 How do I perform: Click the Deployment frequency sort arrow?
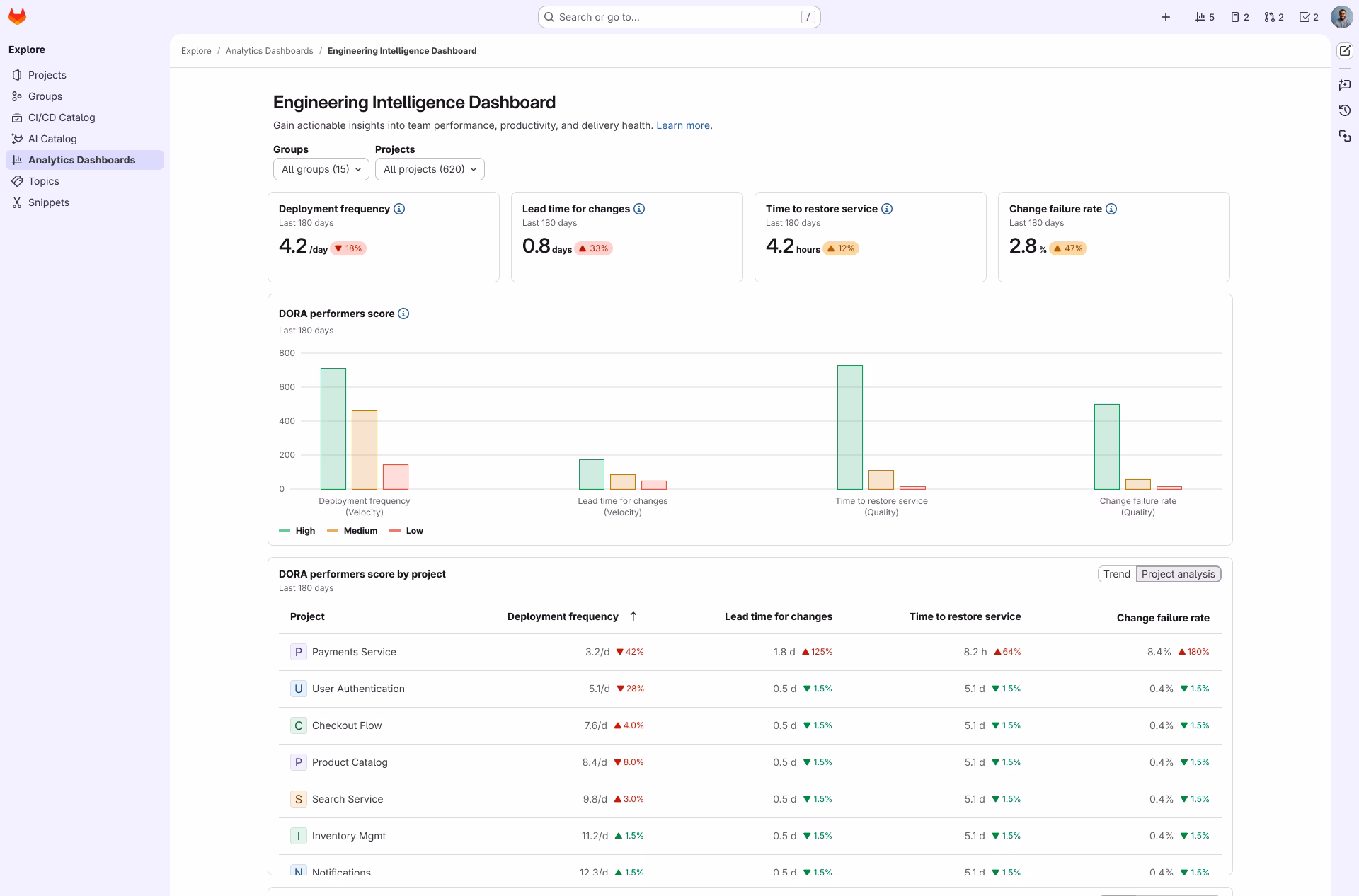(633, 616)
